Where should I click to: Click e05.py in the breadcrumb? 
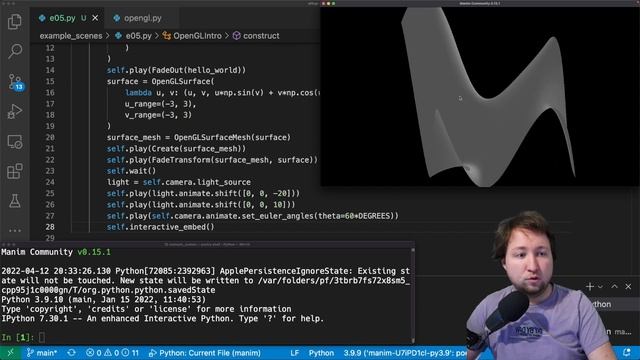[x=138, y=36]
